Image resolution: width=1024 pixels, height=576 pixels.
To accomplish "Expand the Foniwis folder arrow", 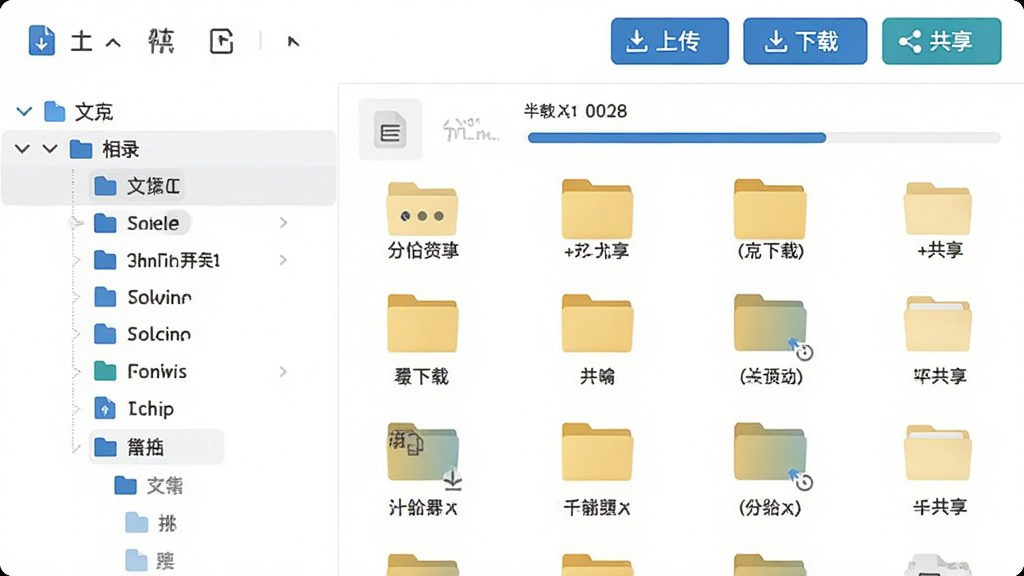I will [x=283, y=372].
